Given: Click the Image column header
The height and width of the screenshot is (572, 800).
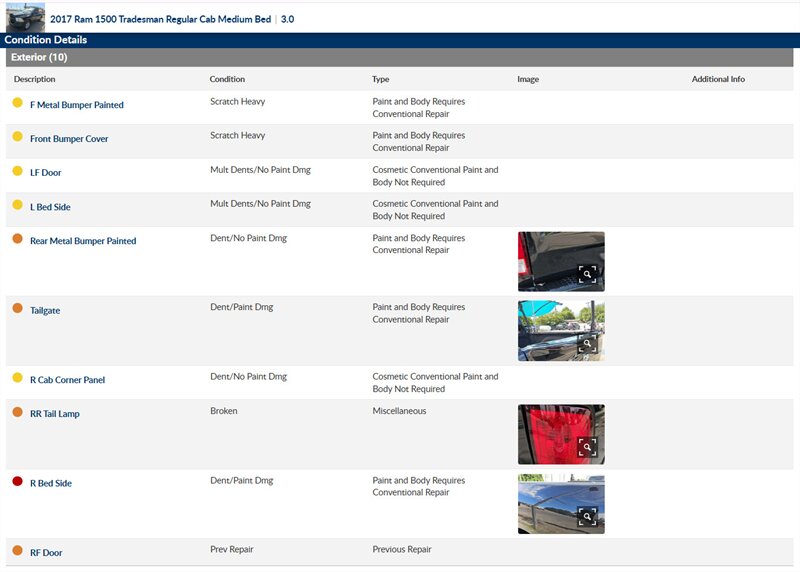Looking at the screenshot, I should pyautogui.click(x=528, y=79).
